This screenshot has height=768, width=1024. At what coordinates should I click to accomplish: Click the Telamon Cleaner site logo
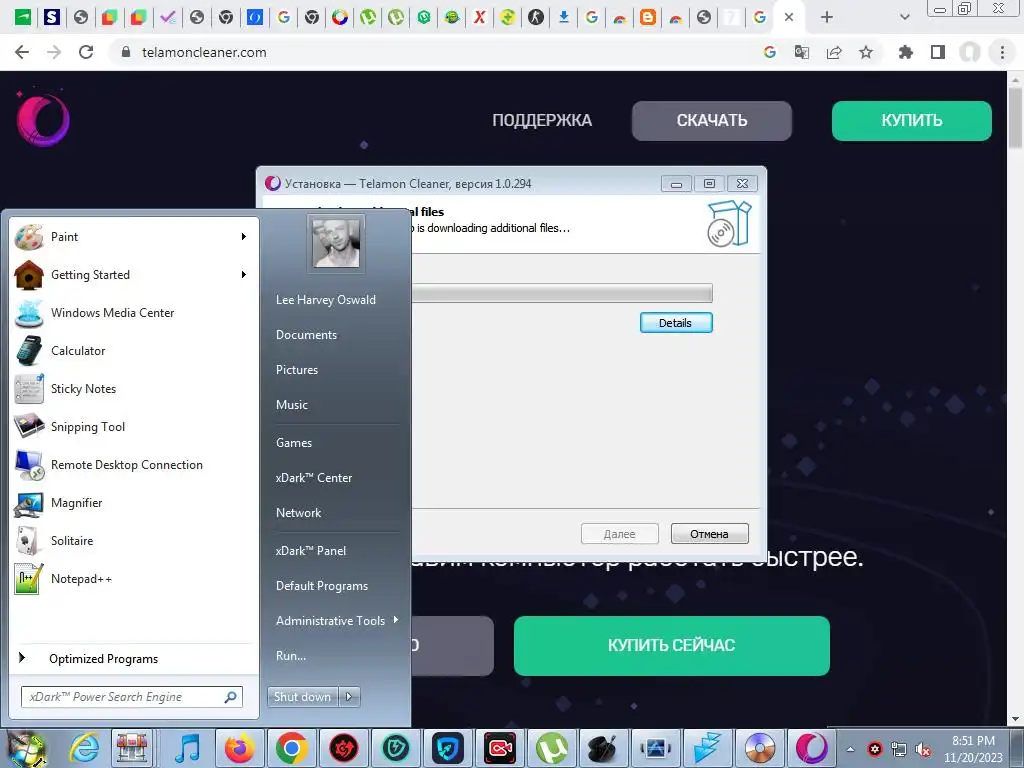click(x=43, y=118)
